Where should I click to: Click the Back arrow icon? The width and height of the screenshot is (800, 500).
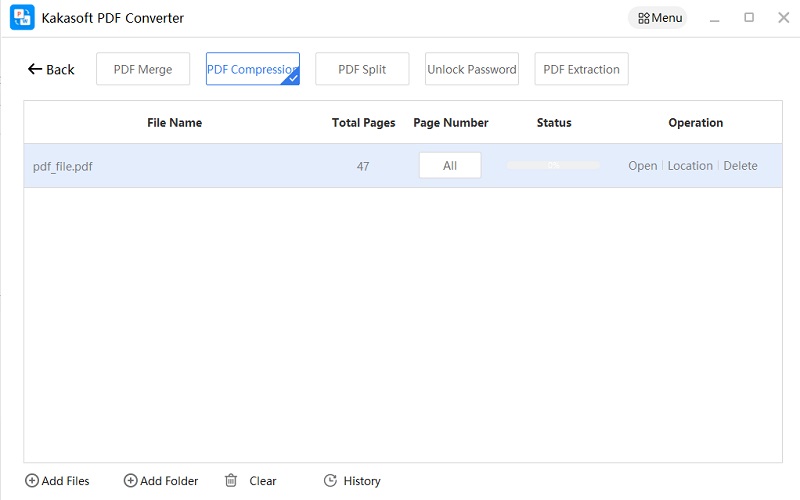click(x=35, y=69)
